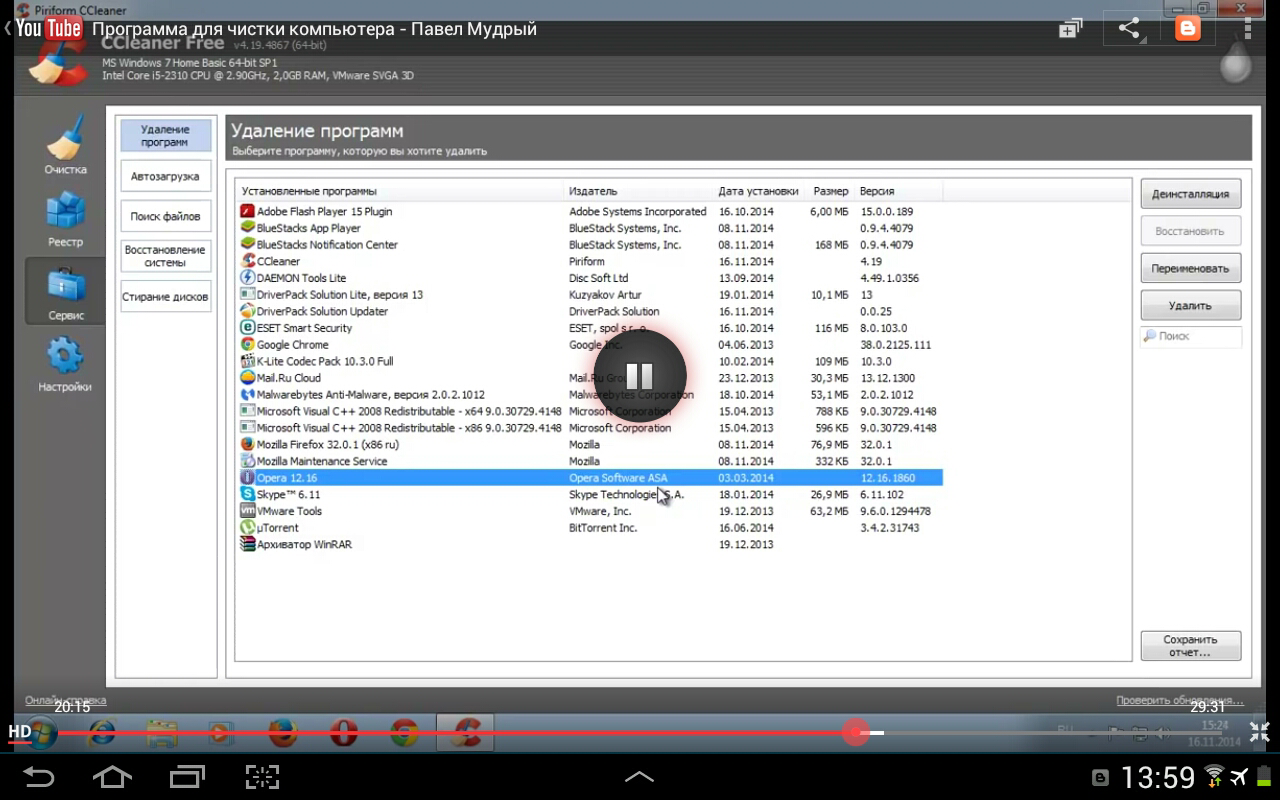Screen dimensions: 1280x800
Task: Select the Архиватор WinRAR row
Action: 590,544
